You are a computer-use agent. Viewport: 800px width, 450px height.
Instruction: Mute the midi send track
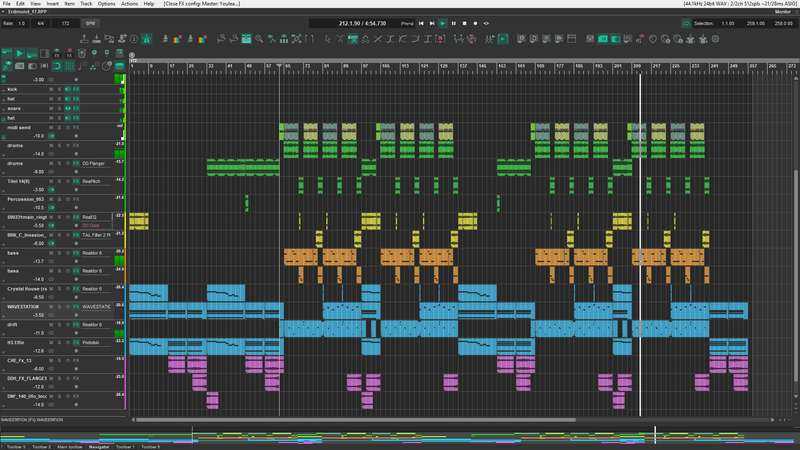coord(51,128)
